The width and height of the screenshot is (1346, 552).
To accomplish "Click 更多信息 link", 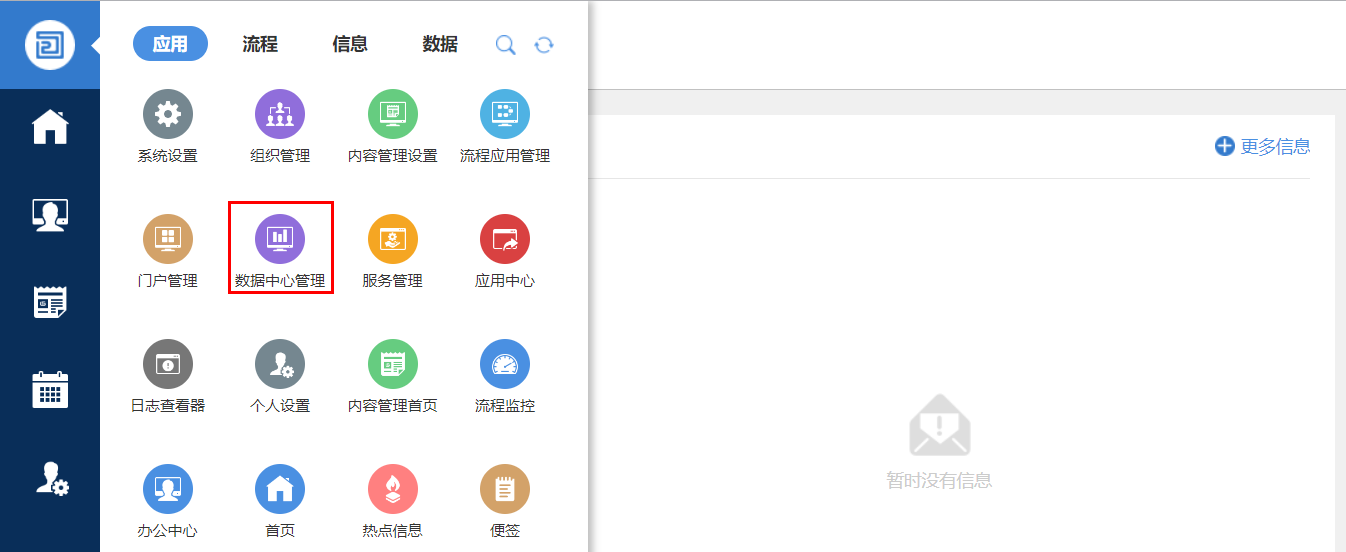I will point(1263,147).
